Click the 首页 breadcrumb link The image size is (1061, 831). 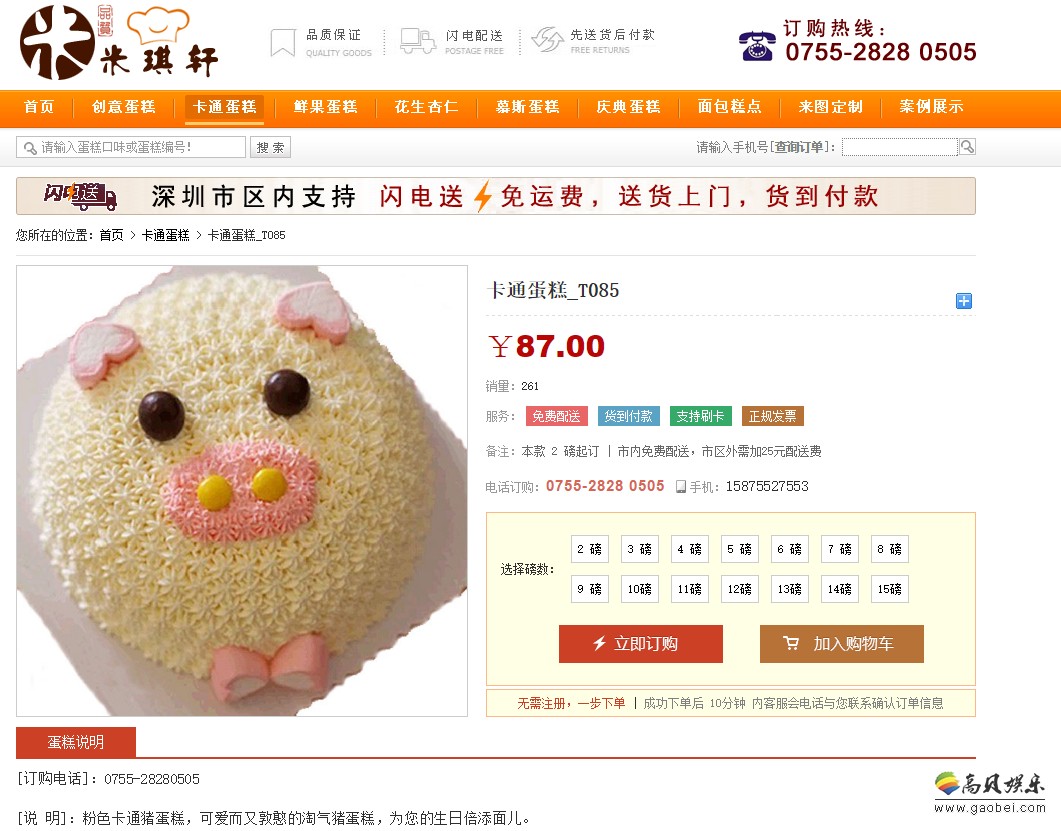pos(112,235)
